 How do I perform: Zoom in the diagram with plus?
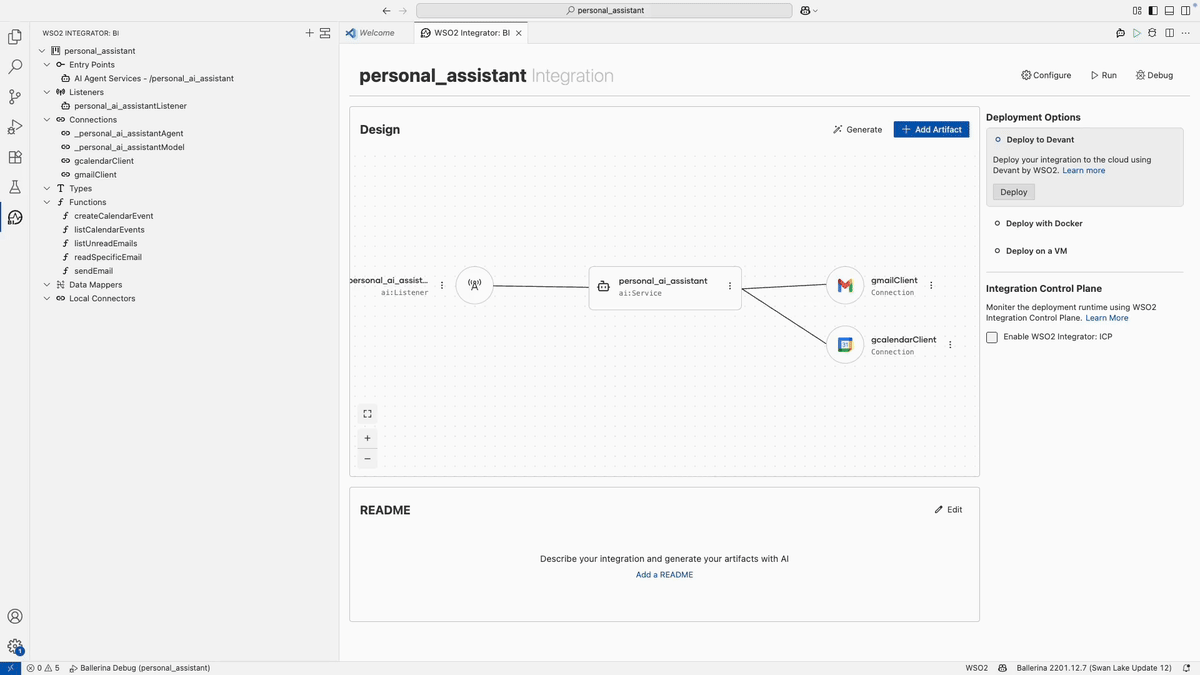tap(367, 438)
